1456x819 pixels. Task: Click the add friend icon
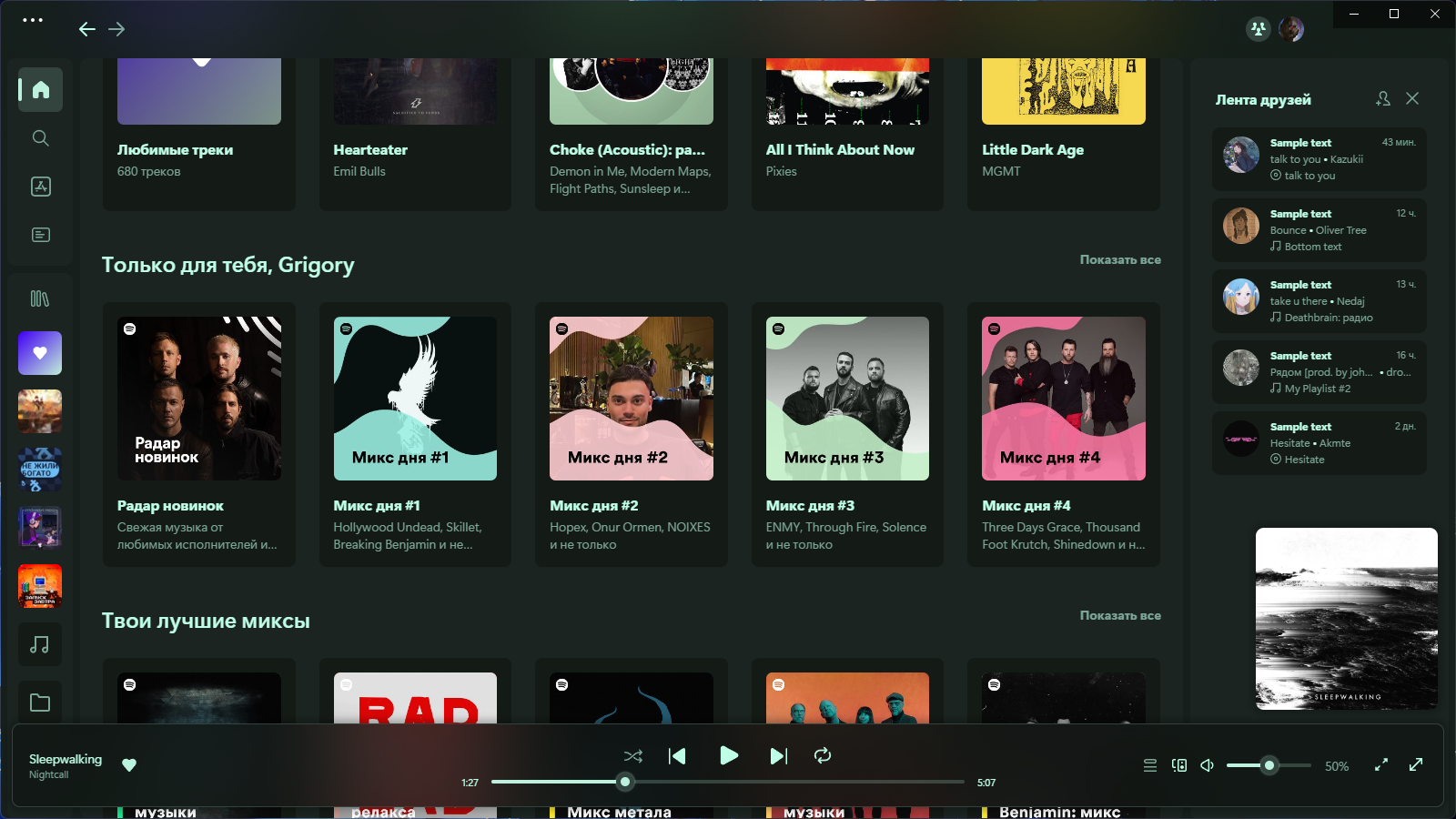[x=1383, y=98]
